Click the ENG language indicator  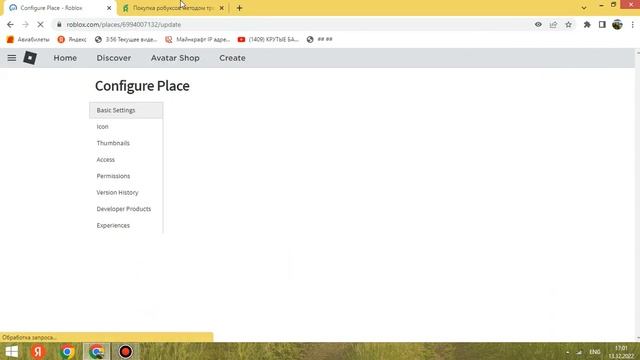click(595, 352)
